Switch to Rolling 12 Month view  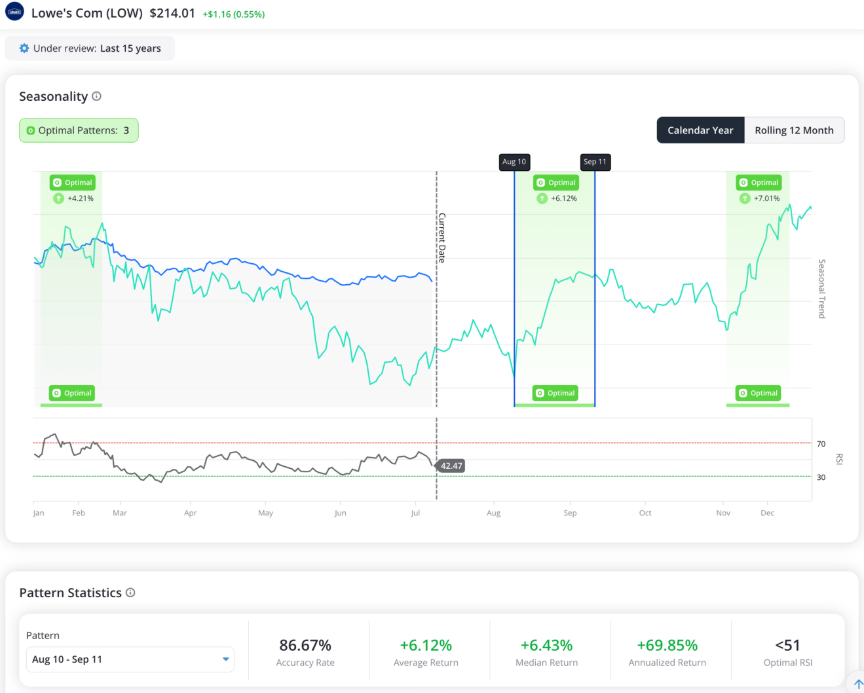point(794,131)
